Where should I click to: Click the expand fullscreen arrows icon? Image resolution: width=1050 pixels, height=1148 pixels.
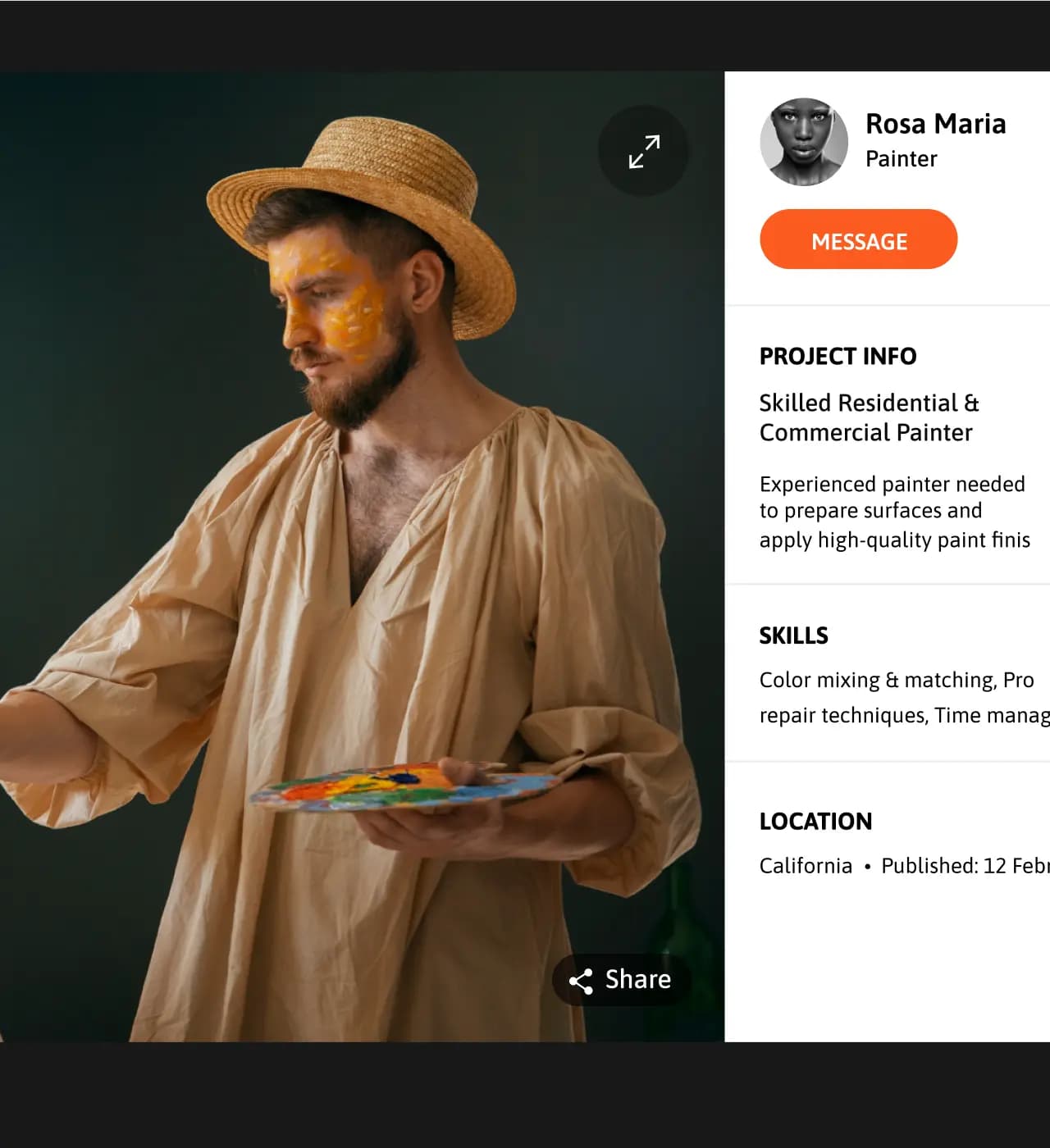pos(644,152)
